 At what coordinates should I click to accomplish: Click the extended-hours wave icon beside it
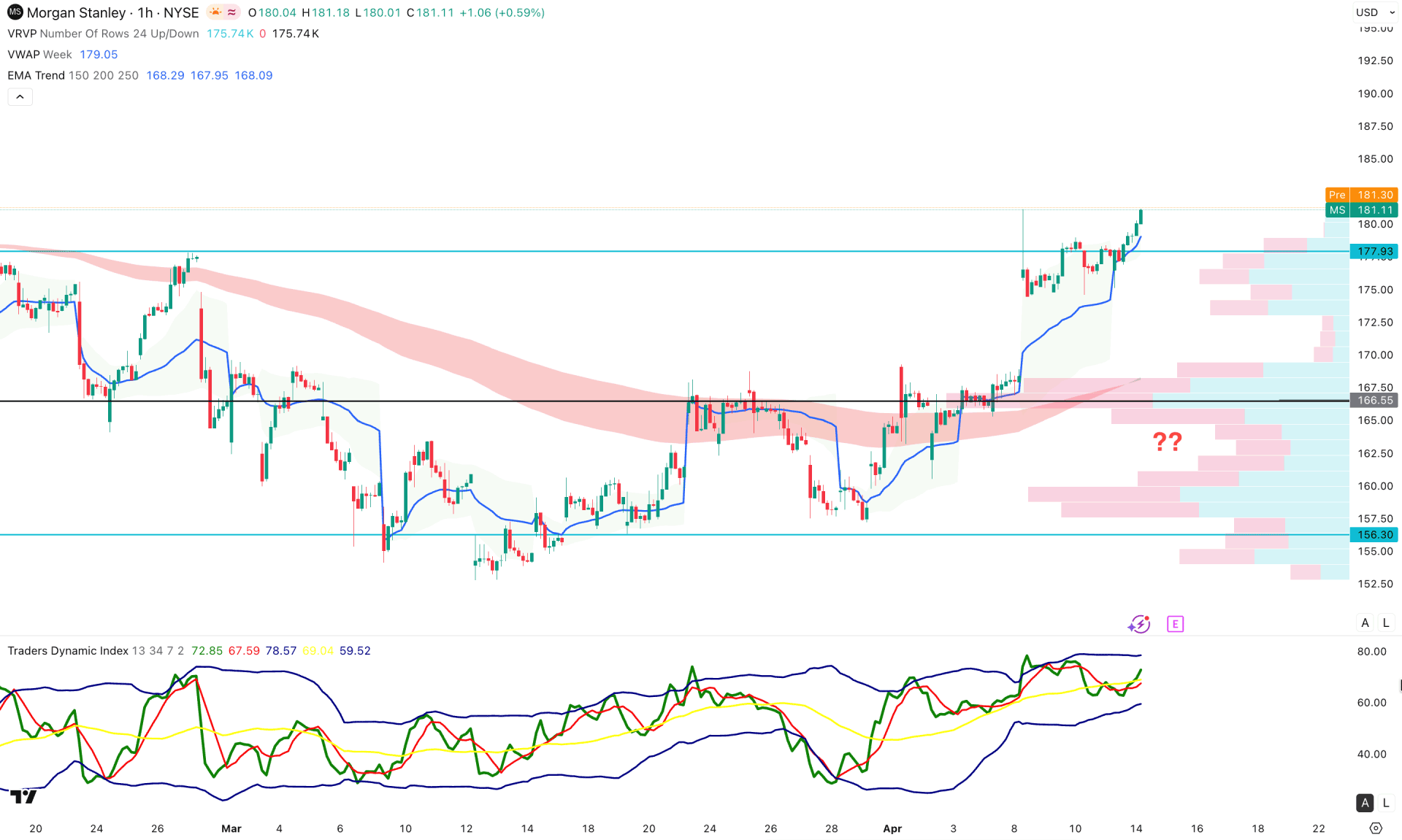click(x=231, y=12)
